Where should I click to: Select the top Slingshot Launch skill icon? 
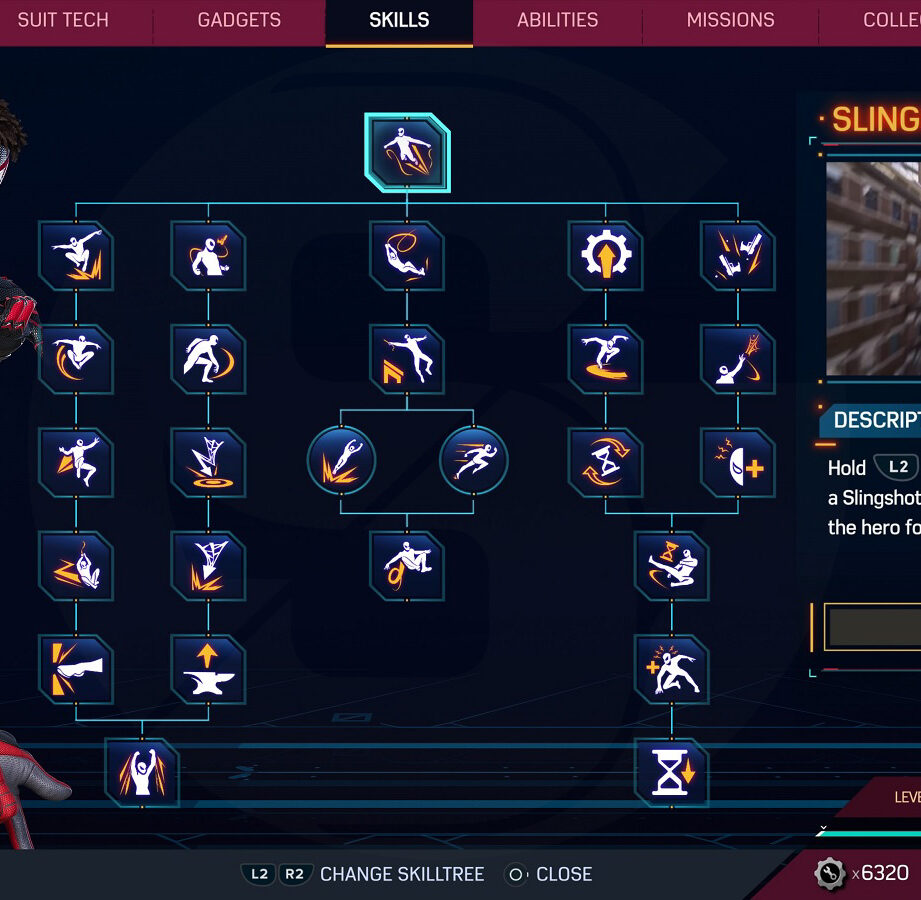click(407, 153)
